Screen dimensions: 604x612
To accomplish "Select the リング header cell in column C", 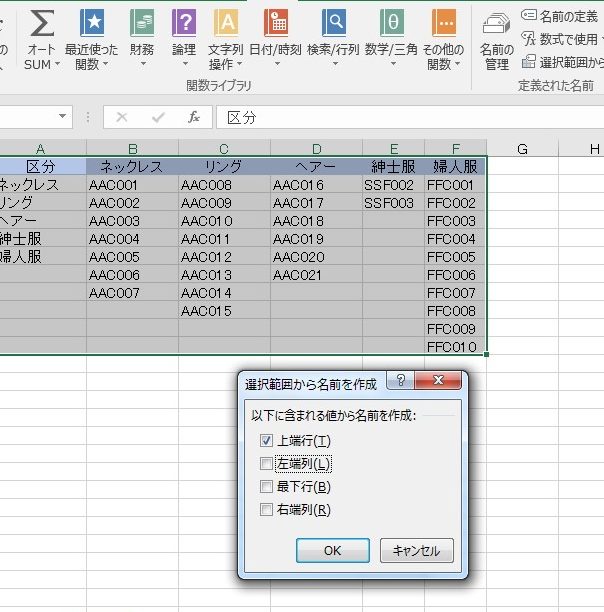I will pos(224,166).
